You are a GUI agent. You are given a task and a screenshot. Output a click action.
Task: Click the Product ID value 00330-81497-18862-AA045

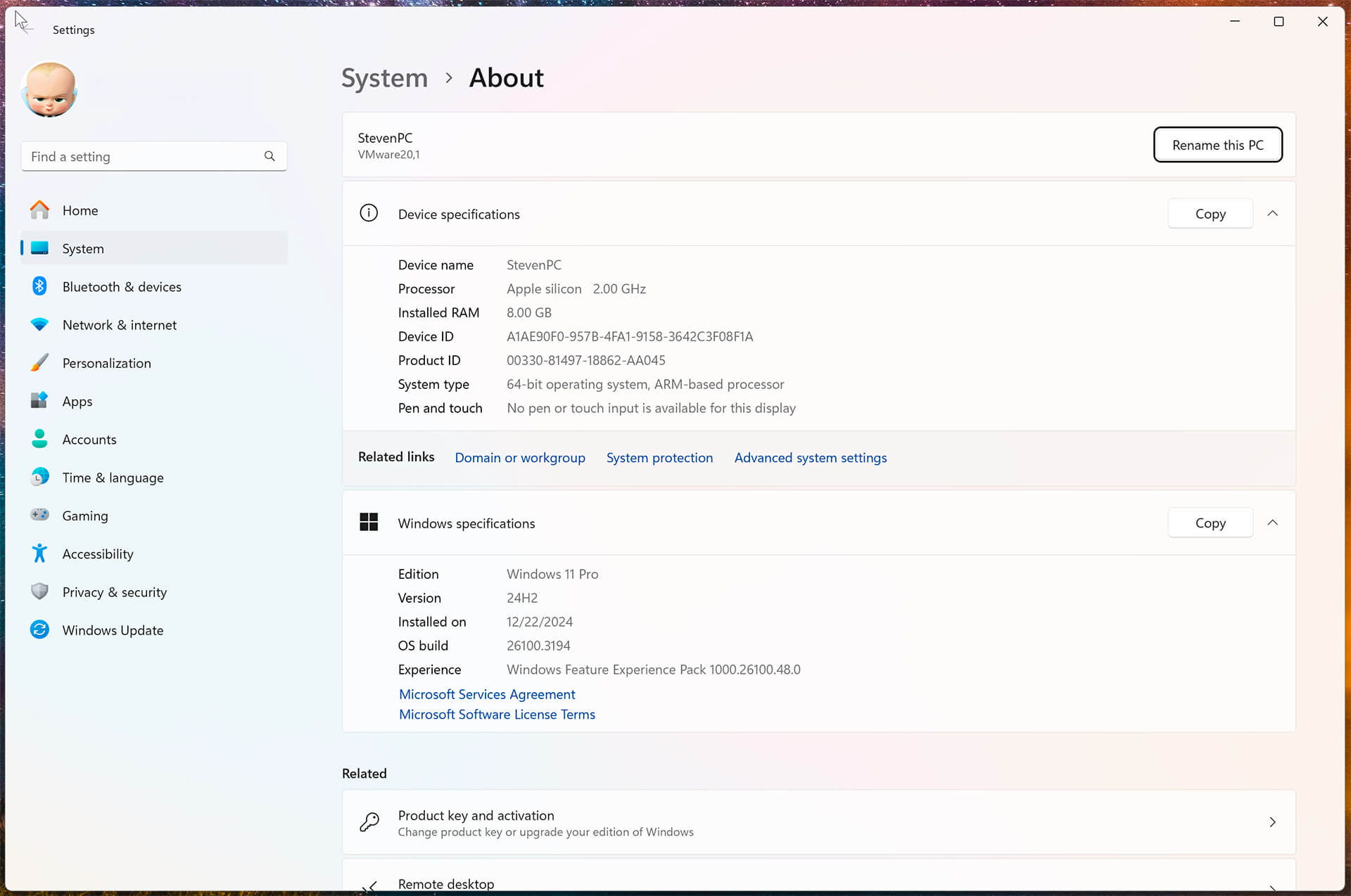[585, 361]
